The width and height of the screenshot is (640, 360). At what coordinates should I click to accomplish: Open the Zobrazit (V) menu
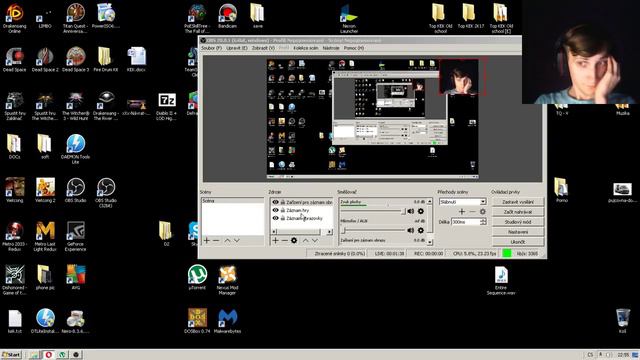tap(263, 48)
